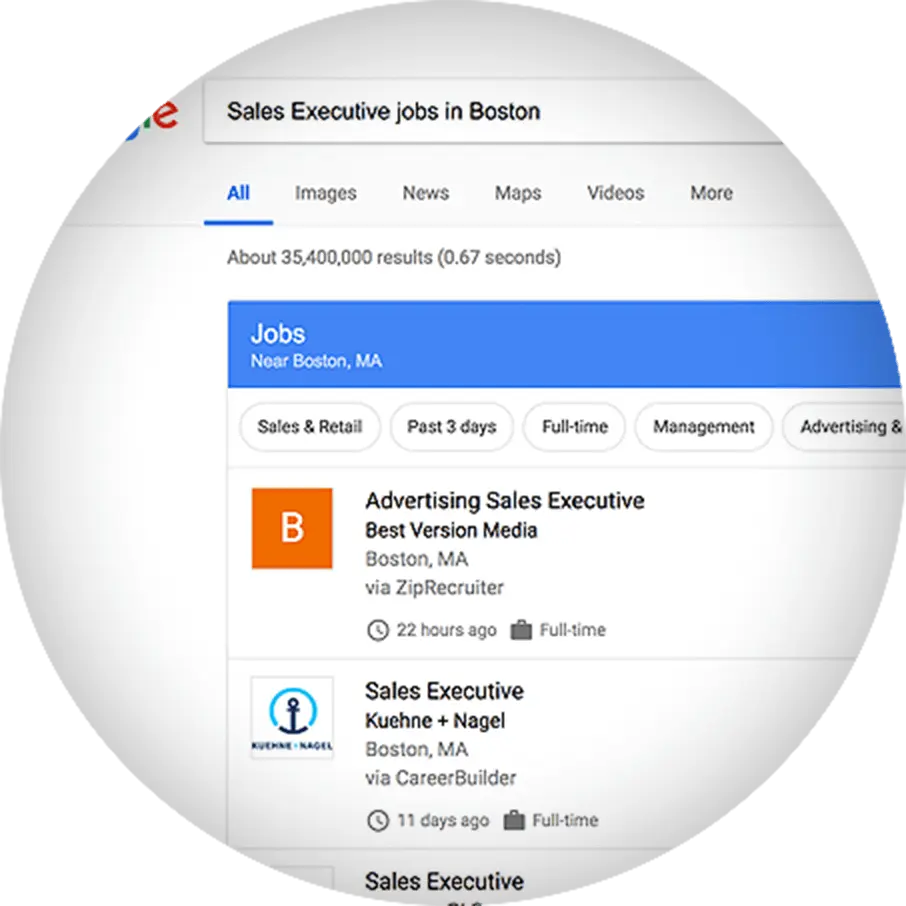The image size is (906, 906).
Task: Select the Advertising & filter chip
Action: click(844, 427)
